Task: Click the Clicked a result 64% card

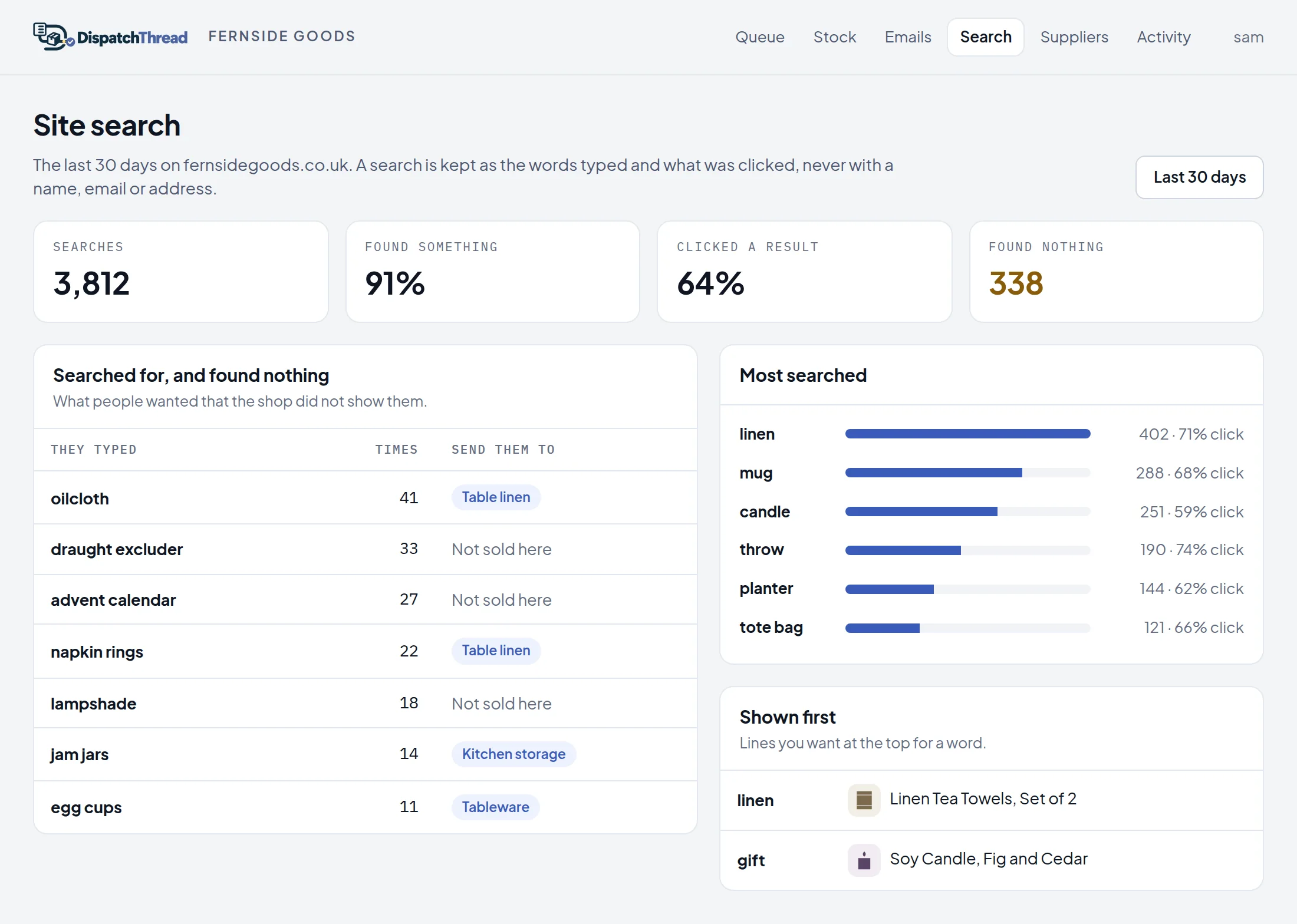Action: (x=805, y=272)
